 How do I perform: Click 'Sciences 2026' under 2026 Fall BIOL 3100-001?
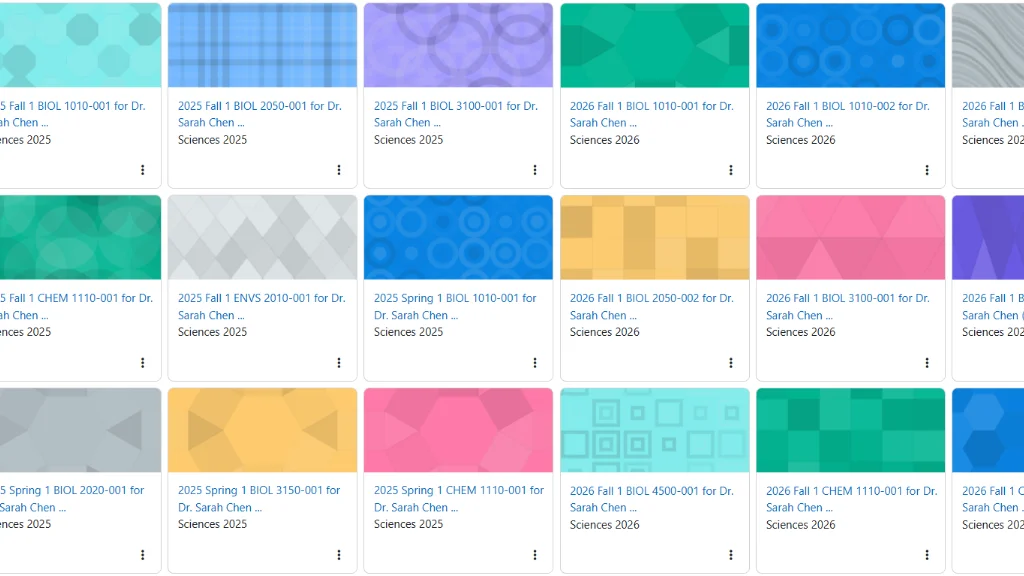click(800, 332)
